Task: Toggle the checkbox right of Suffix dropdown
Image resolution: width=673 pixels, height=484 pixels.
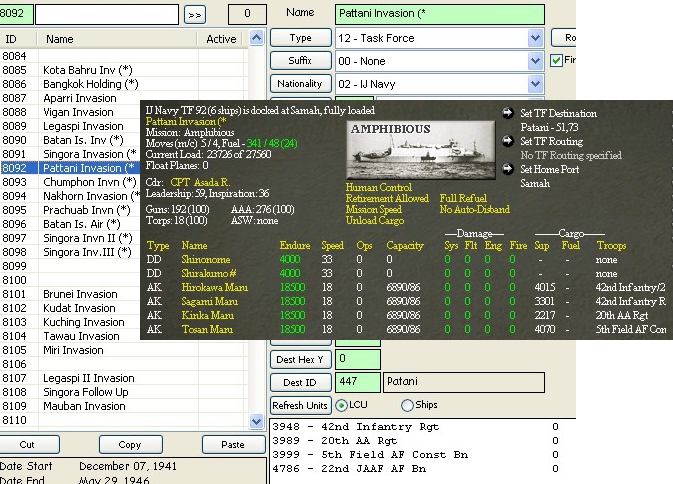Action: 557,61
